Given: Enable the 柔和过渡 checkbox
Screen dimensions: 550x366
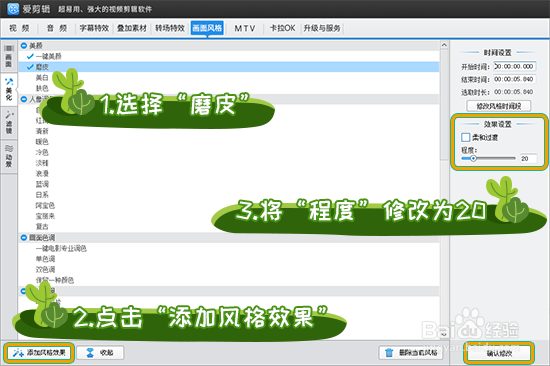Looking at the screenshot, I should pyautogui.click(x=465, y=137).
